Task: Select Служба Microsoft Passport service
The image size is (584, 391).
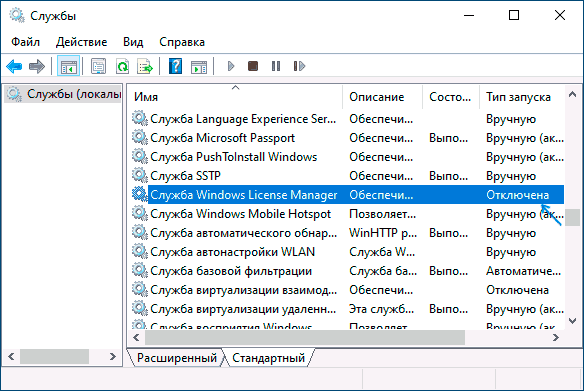Action: coord(222,138)
